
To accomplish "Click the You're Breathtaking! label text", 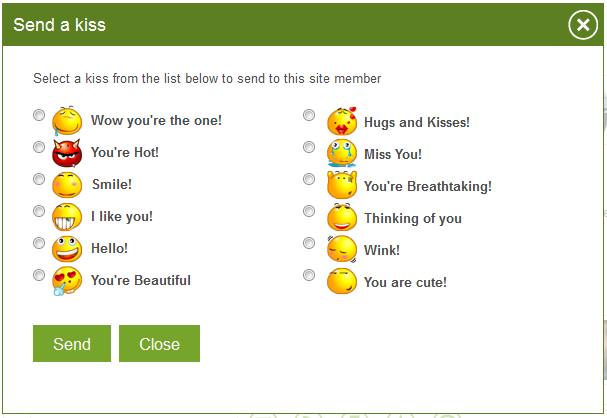I will (428, 186).
